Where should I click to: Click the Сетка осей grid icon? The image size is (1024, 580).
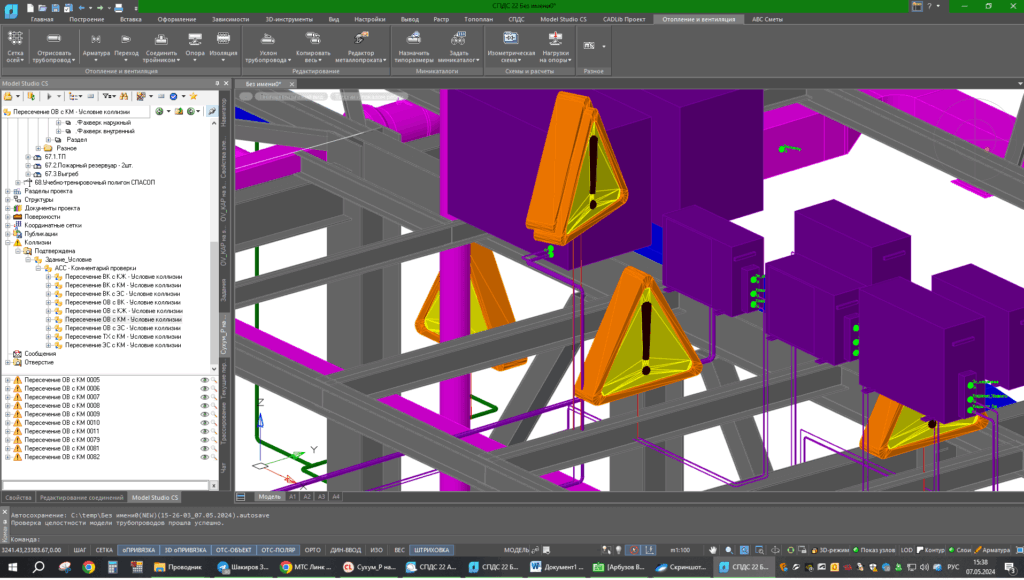16,37
